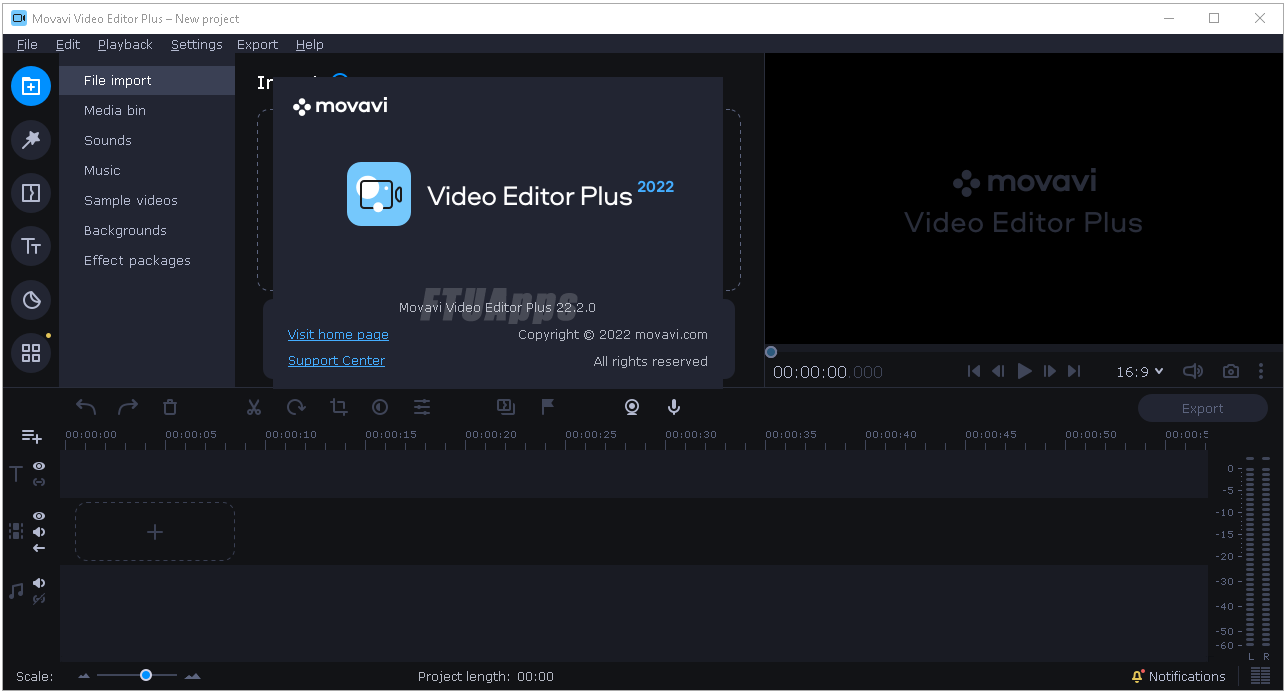The width and height of the screenshot is (1286, 692).
Task: Step forward one frame
Action: pyautogui.click(x=1049, y=371)
